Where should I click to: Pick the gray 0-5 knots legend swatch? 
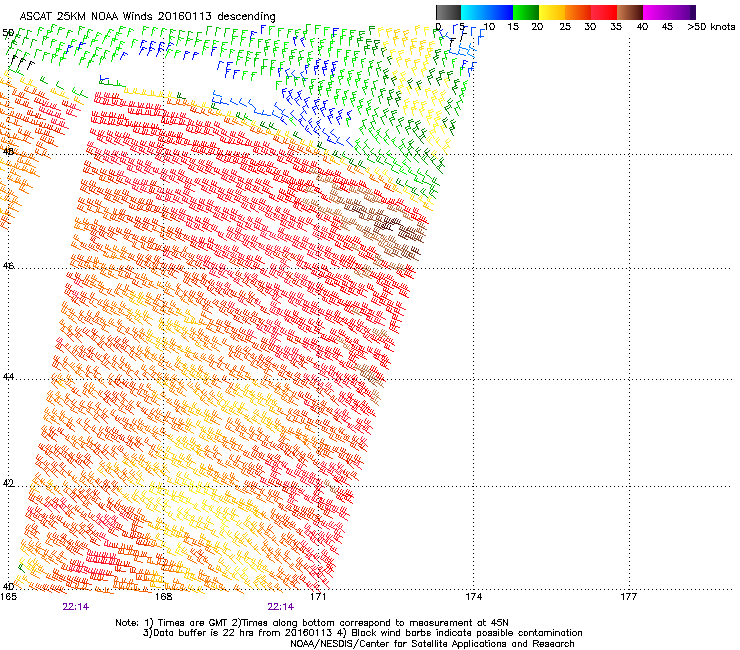tap(448, 12)
